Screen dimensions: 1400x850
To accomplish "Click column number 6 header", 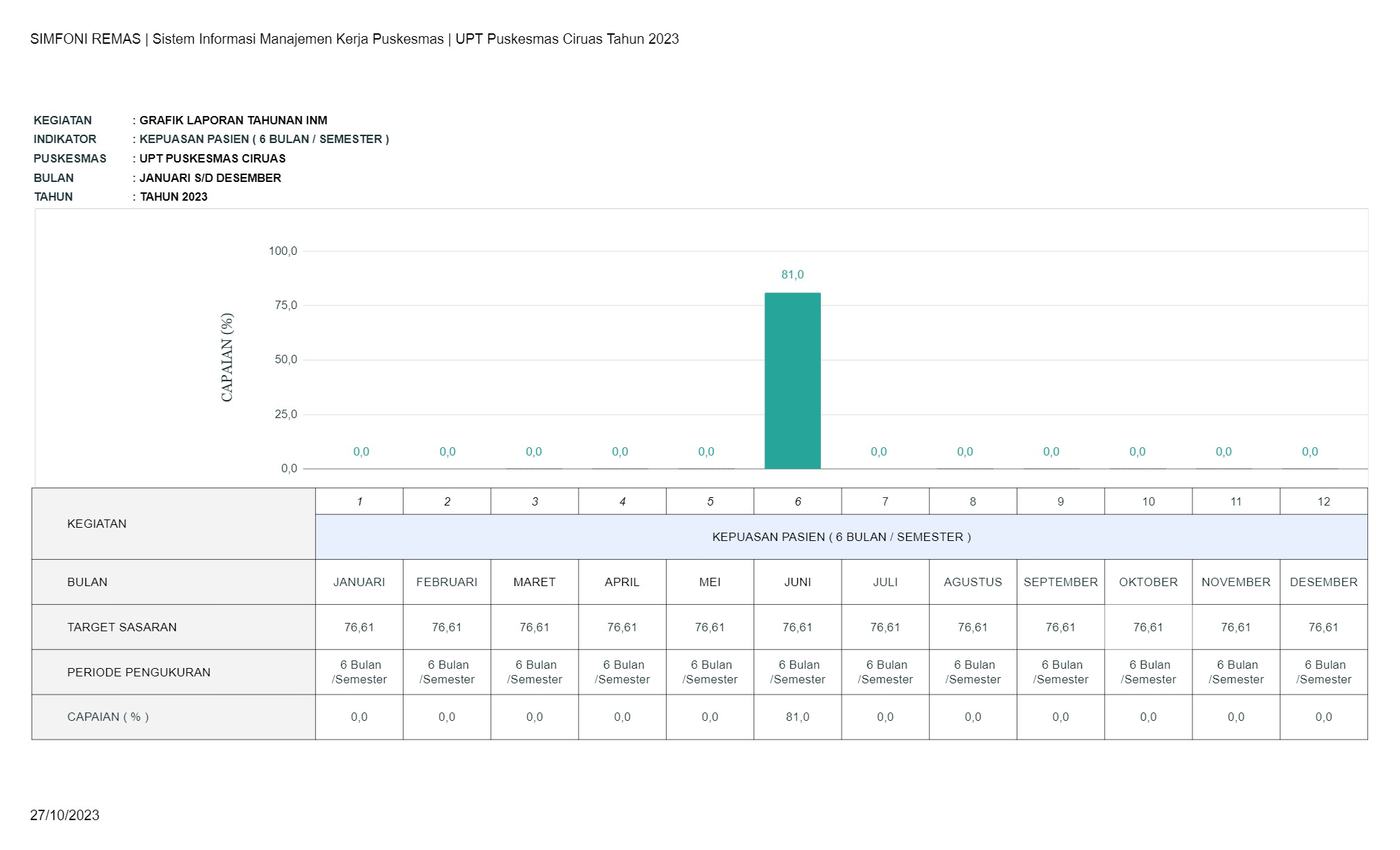I will point(797,501).
